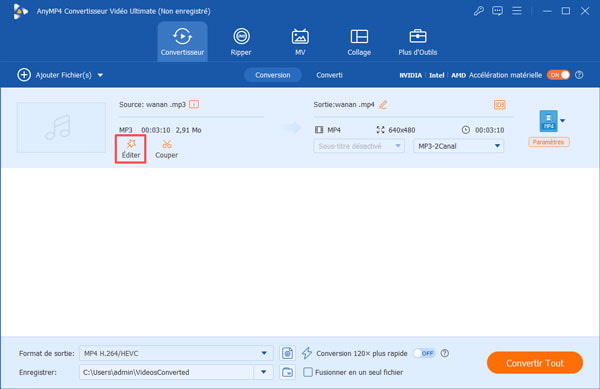Click the Intel label
600x389 pixels.
point(437,75)
